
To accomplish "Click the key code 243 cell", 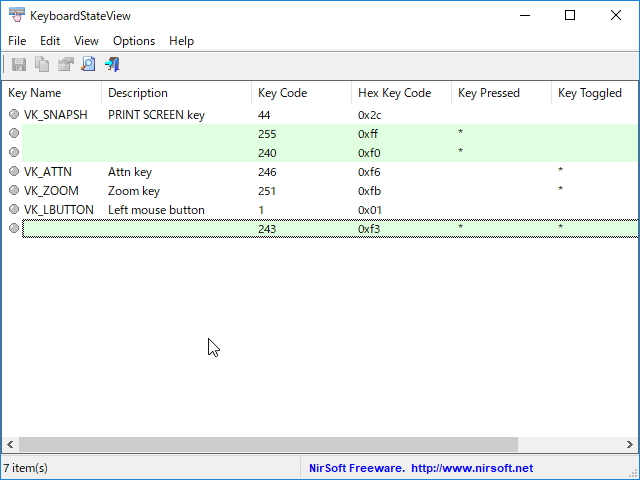I will click(x=267, y=229).
